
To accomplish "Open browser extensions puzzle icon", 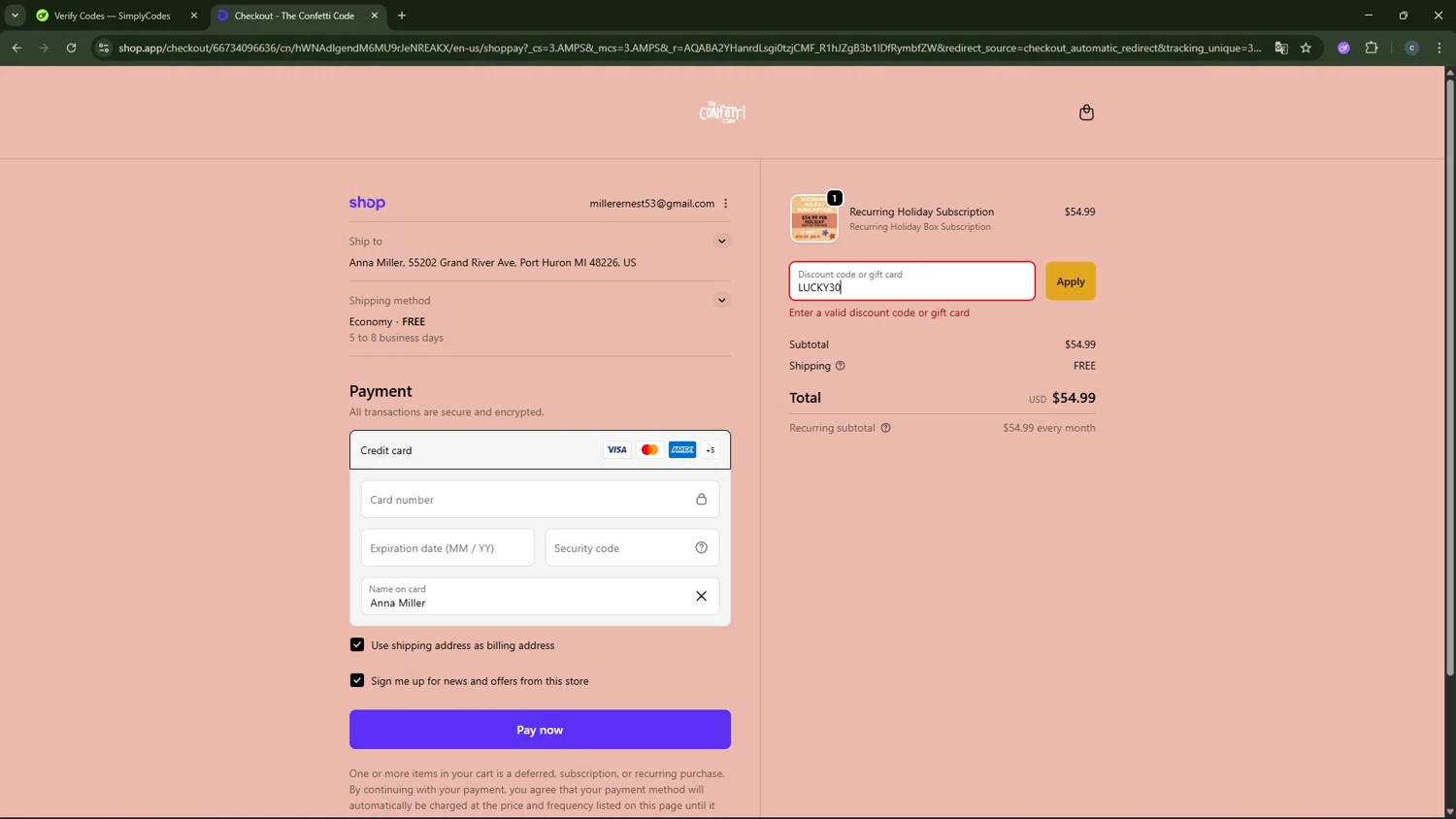I will (x=1372, y=48).
